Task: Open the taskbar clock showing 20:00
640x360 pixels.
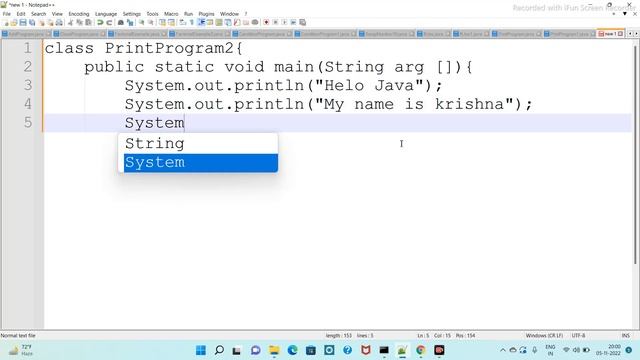Action: coord(609,350)
